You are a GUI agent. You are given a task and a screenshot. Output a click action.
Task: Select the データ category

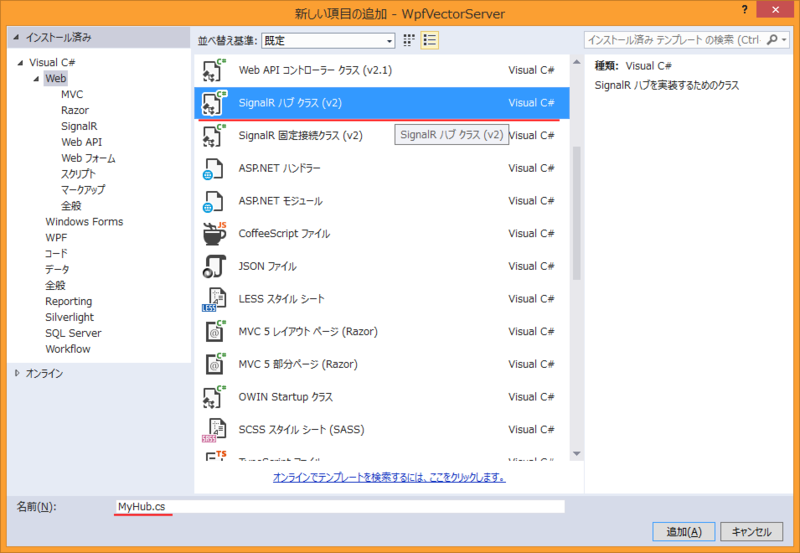click(x=57, y=269)
